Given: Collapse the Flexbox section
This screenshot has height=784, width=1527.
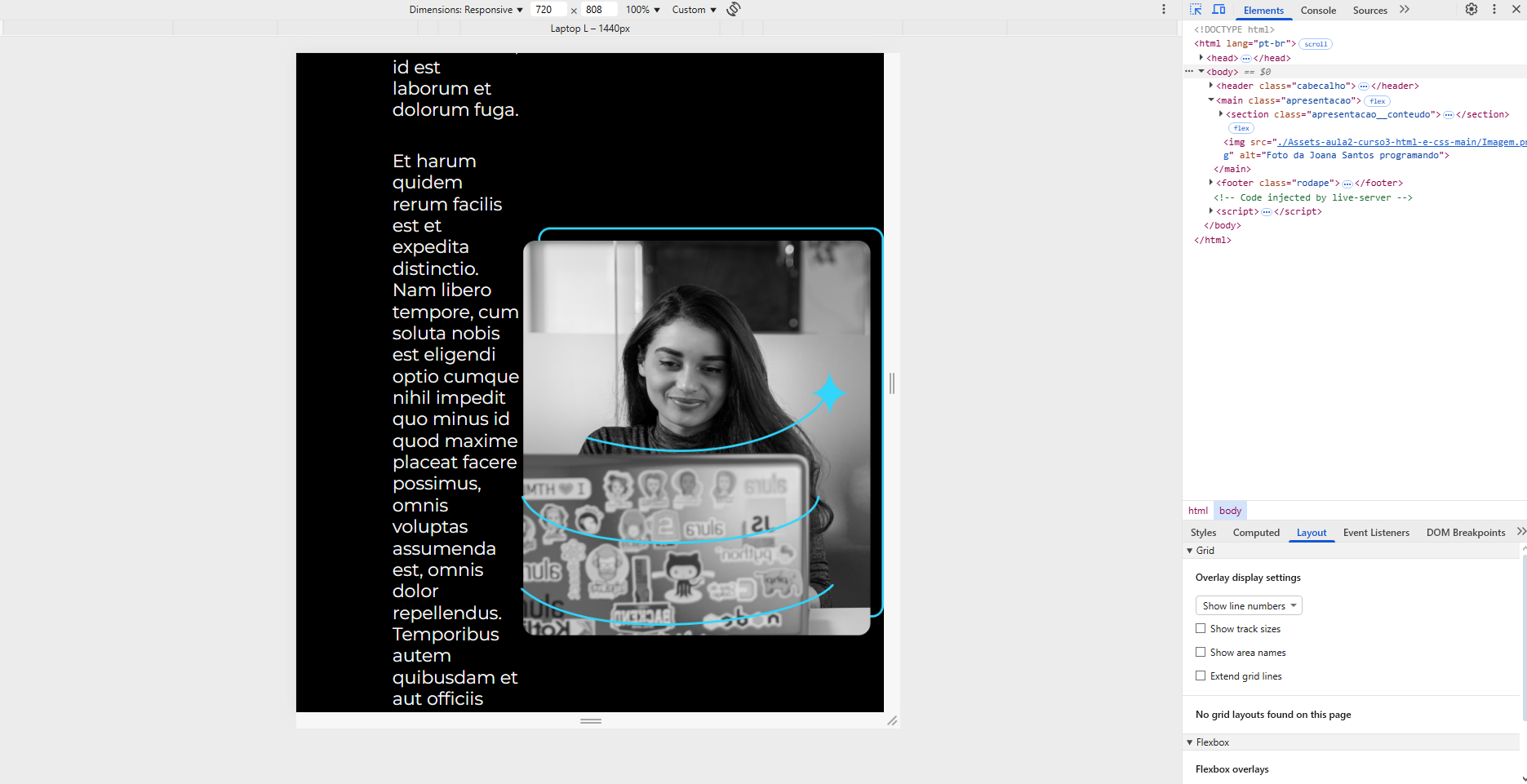Looking at the screenshot, I should click(x=1190, y=742).
